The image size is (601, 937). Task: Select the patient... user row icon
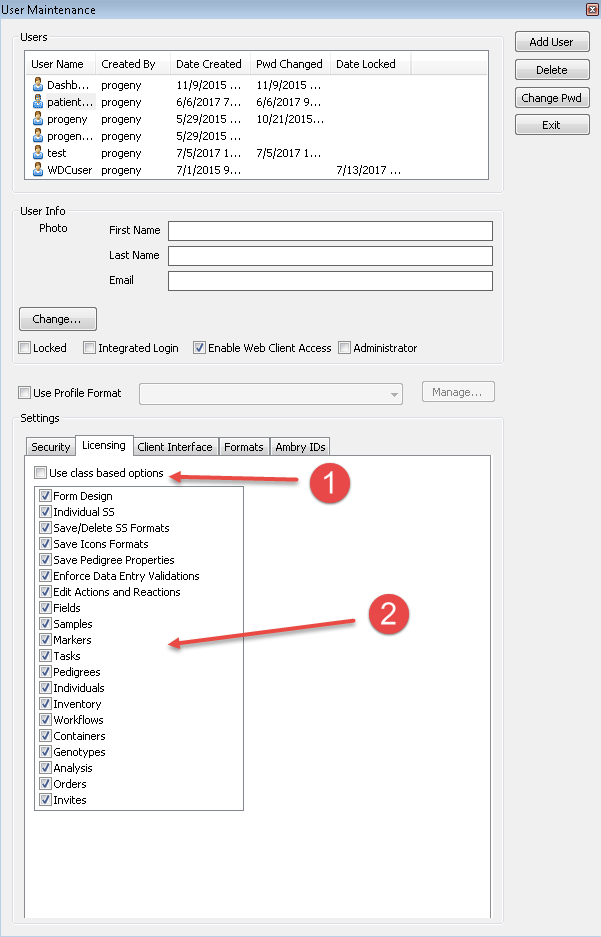point(38,102)
